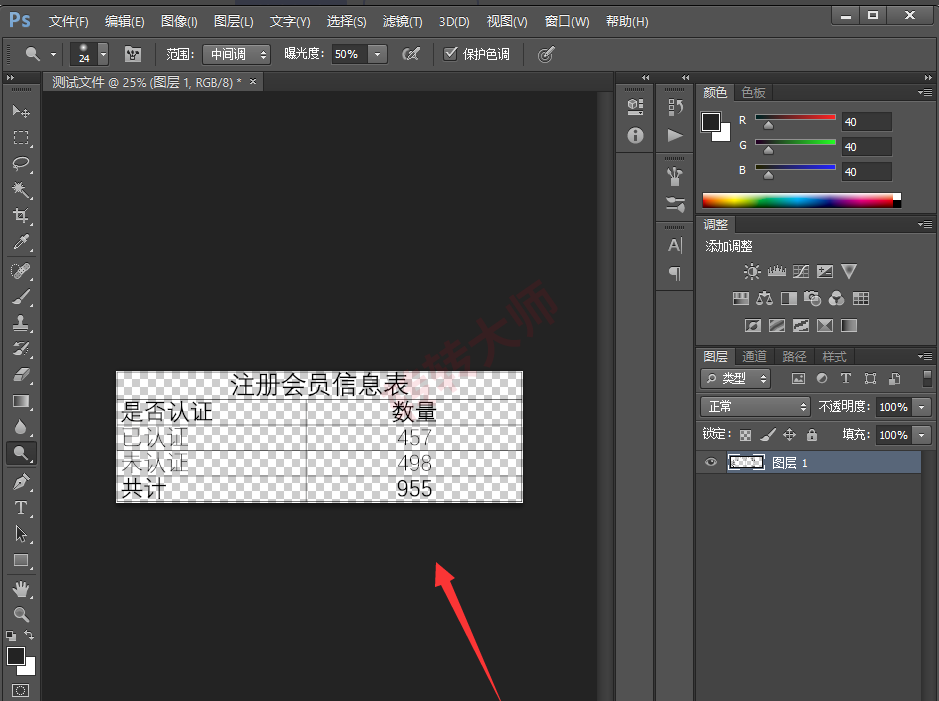Click the color spectrum ramp bar
The height and width of the screenshot is (701, 939).
801,201
